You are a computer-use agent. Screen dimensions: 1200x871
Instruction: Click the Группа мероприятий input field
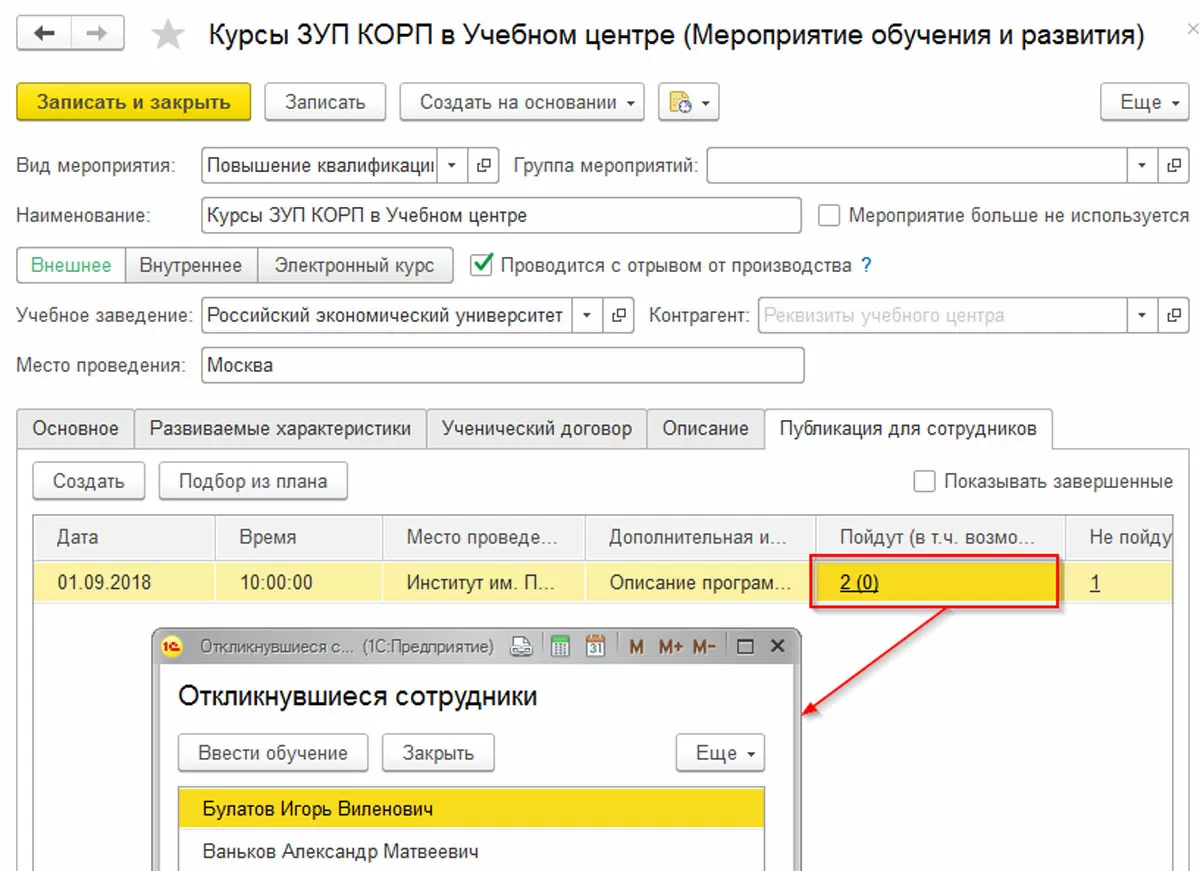(x=917, y=166)
